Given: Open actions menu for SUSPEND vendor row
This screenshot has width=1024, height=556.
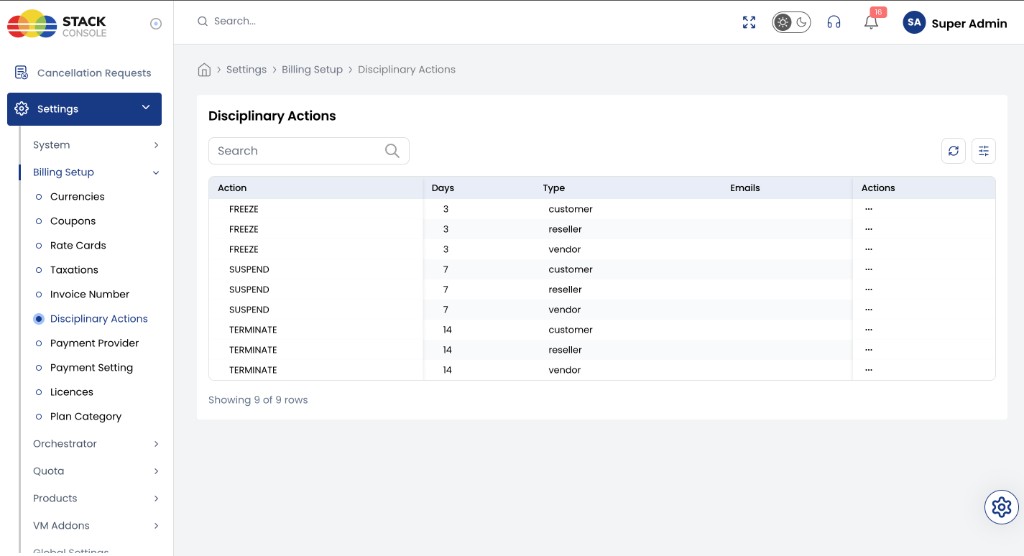Looking at the screenshot, I should tap(869, 310).
